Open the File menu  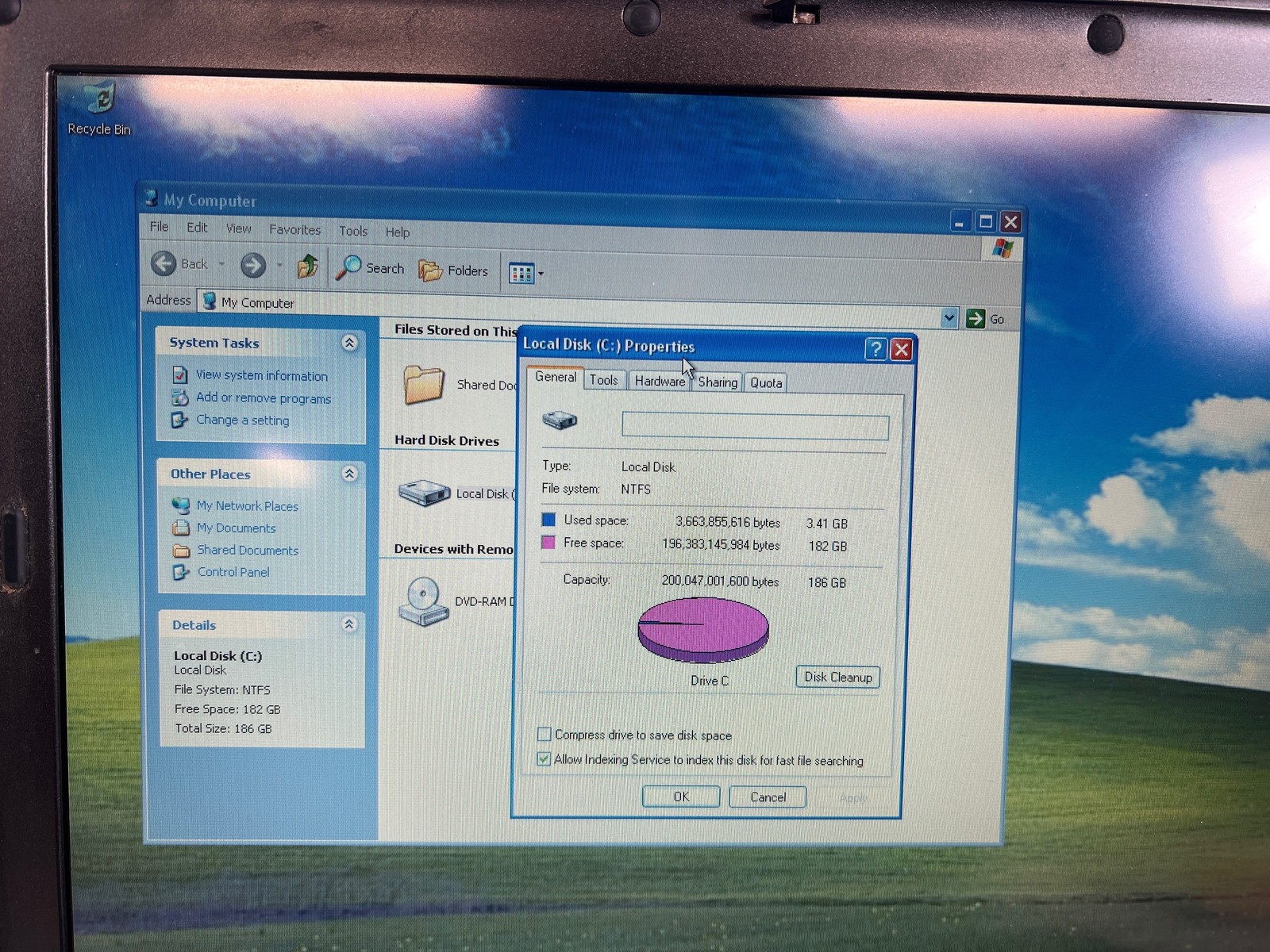pos(159,227)
